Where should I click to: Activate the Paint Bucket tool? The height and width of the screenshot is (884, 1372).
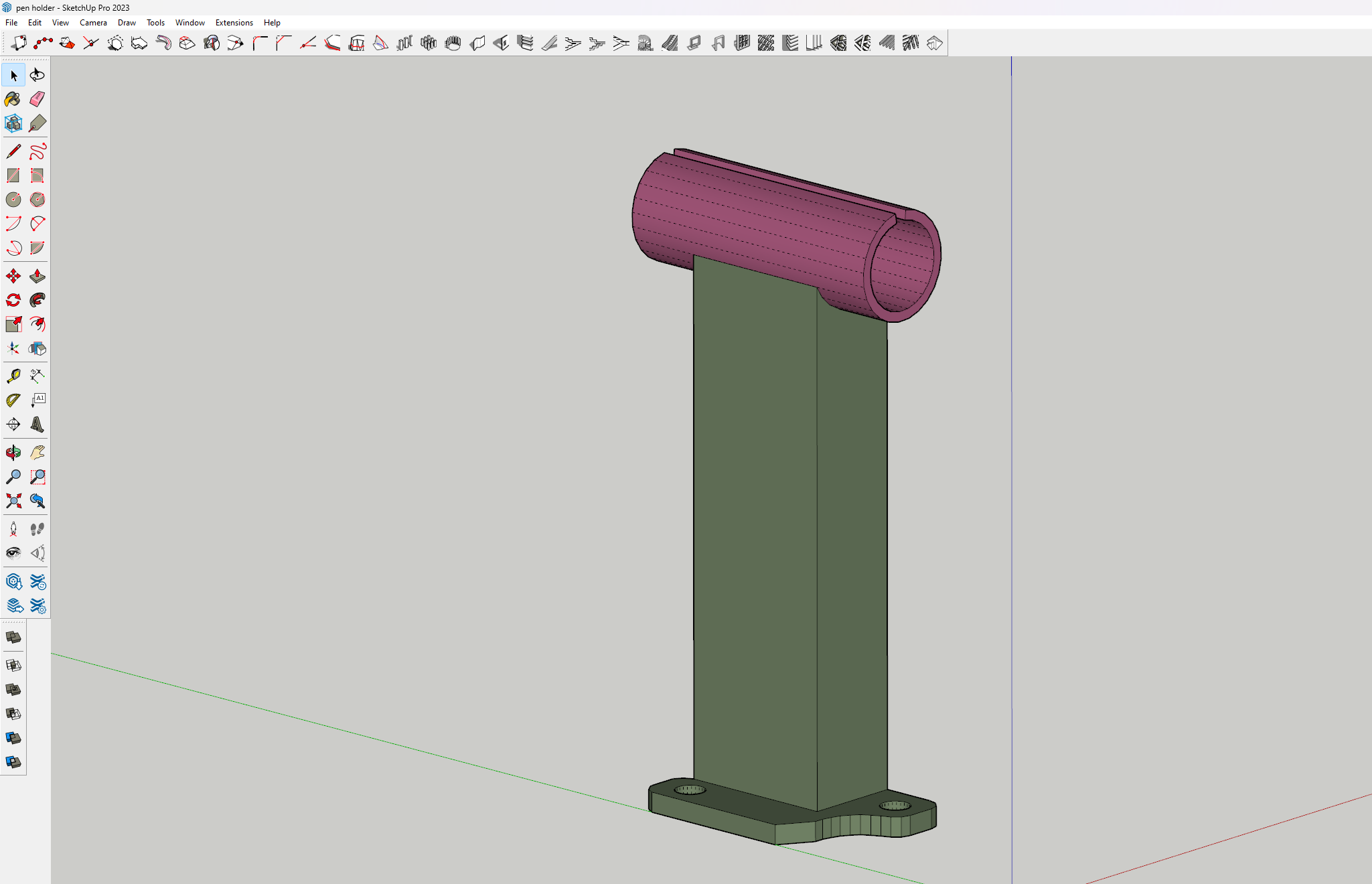tap(13, 99)
